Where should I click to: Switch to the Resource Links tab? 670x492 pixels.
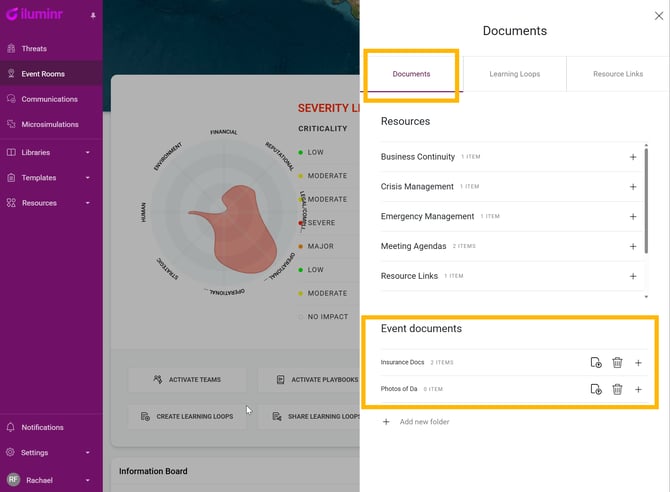tap(617, 74)
